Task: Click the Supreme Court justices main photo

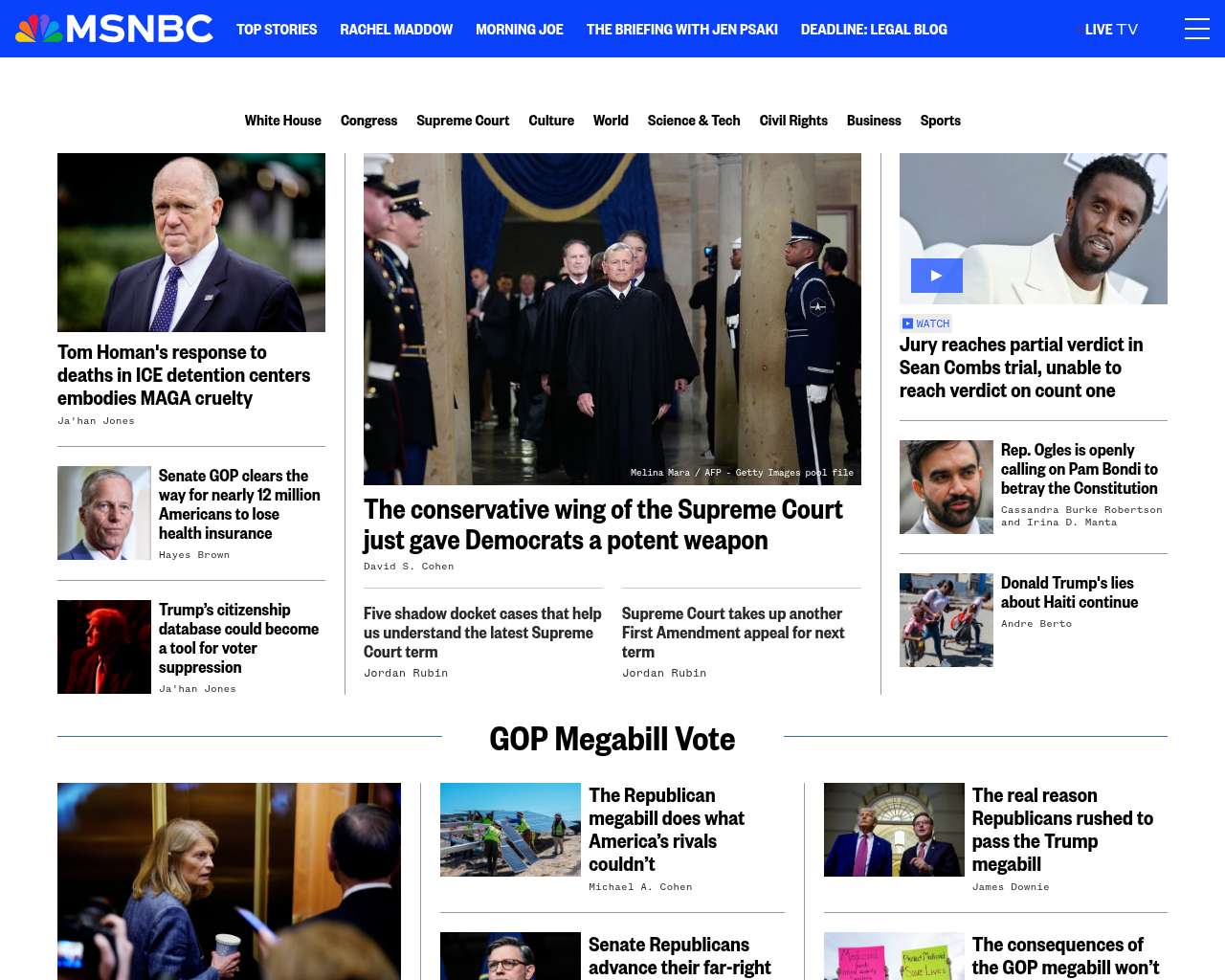Action: point(612,319)
